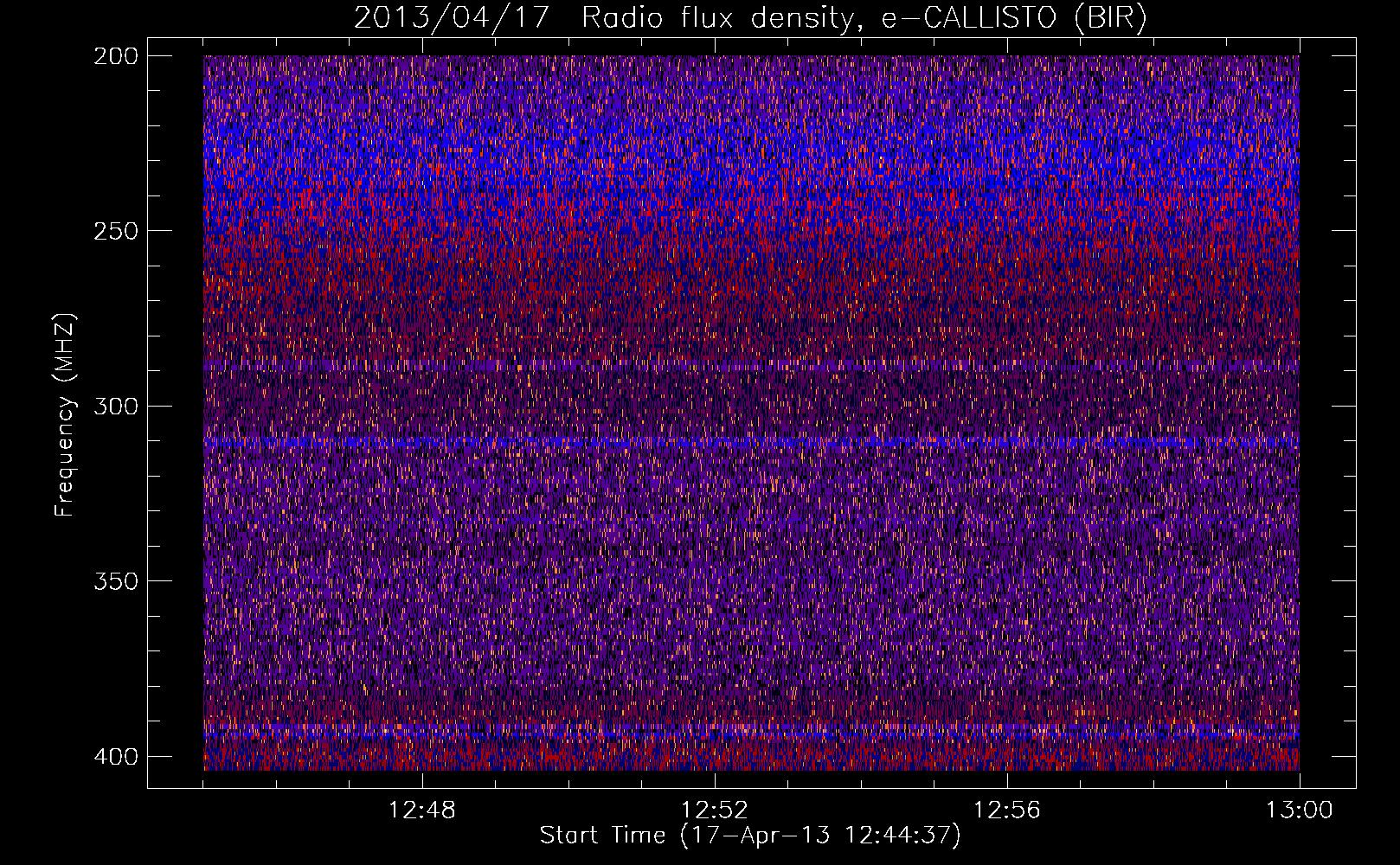Viewport: 1400px width, 865px height.
Task: Select the 'Frequency (MHZ)' axis label
Action: tap(65, 415)
